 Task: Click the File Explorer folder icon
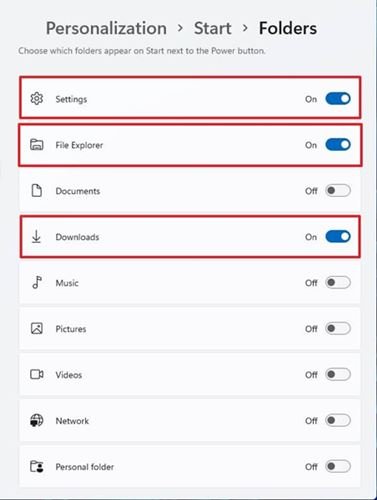coord(37,145)
